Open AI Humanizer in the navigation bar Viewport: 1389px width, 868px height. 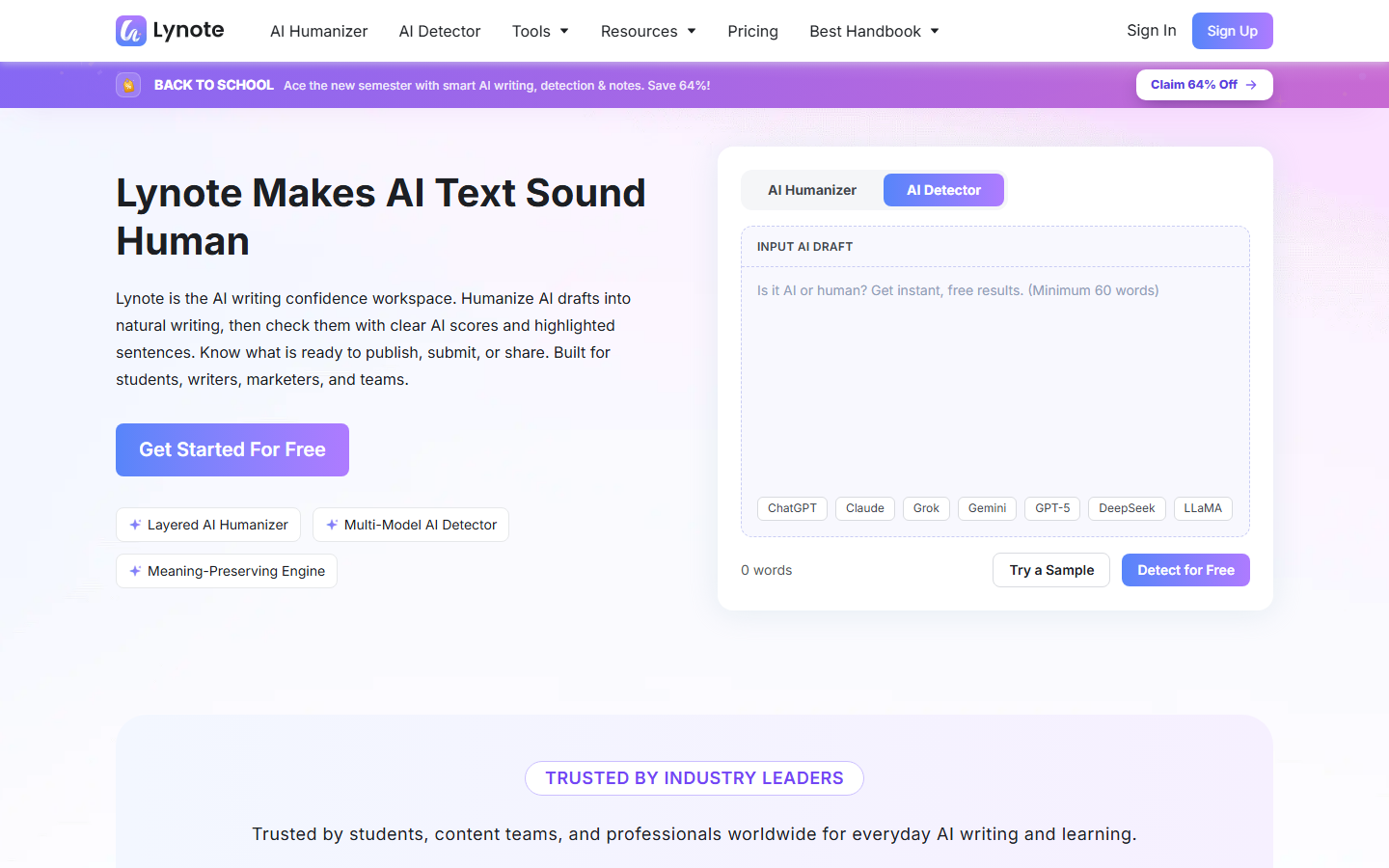pyautogui.click(x=318, y=31)
